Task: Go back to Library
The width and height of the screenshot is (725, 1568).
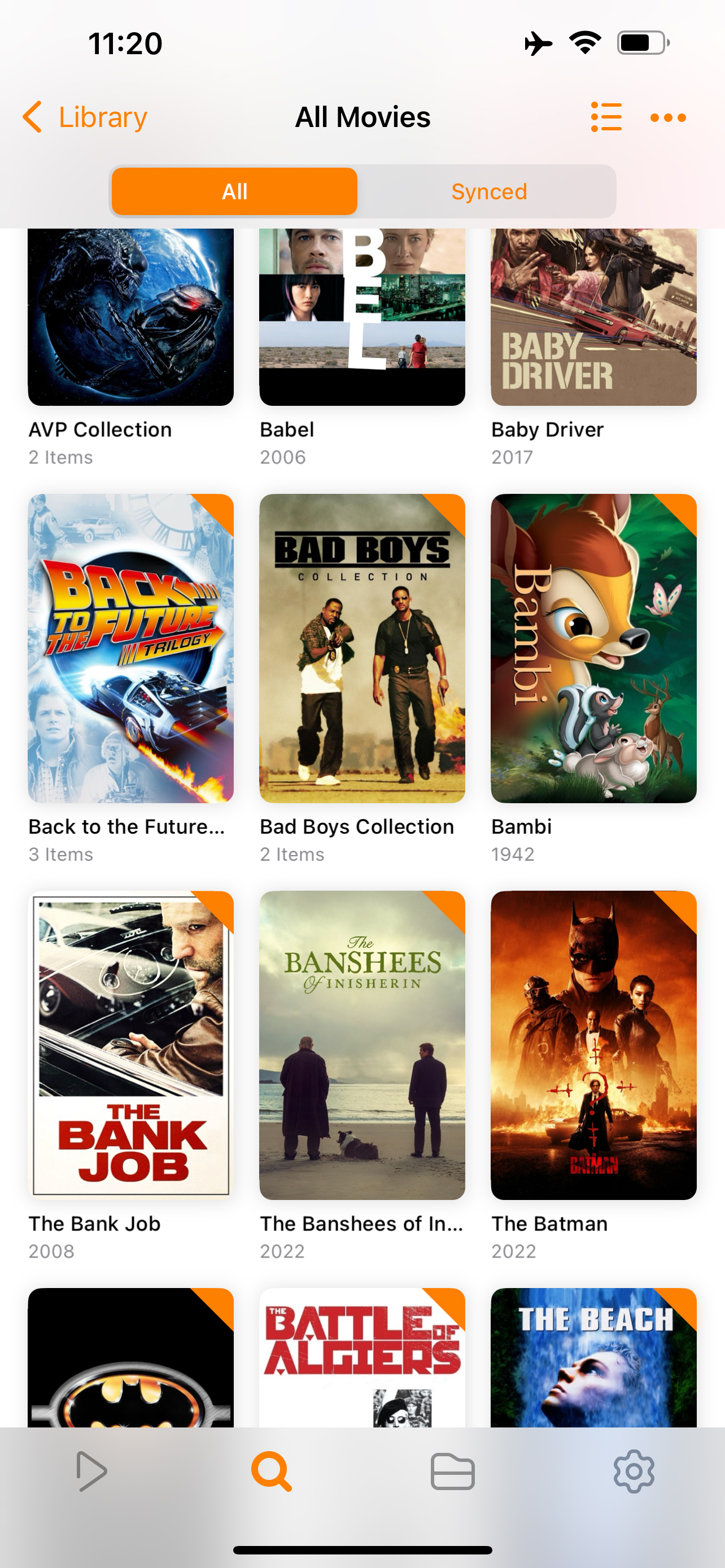Action: pyautogui.click(x=103, y=117)
